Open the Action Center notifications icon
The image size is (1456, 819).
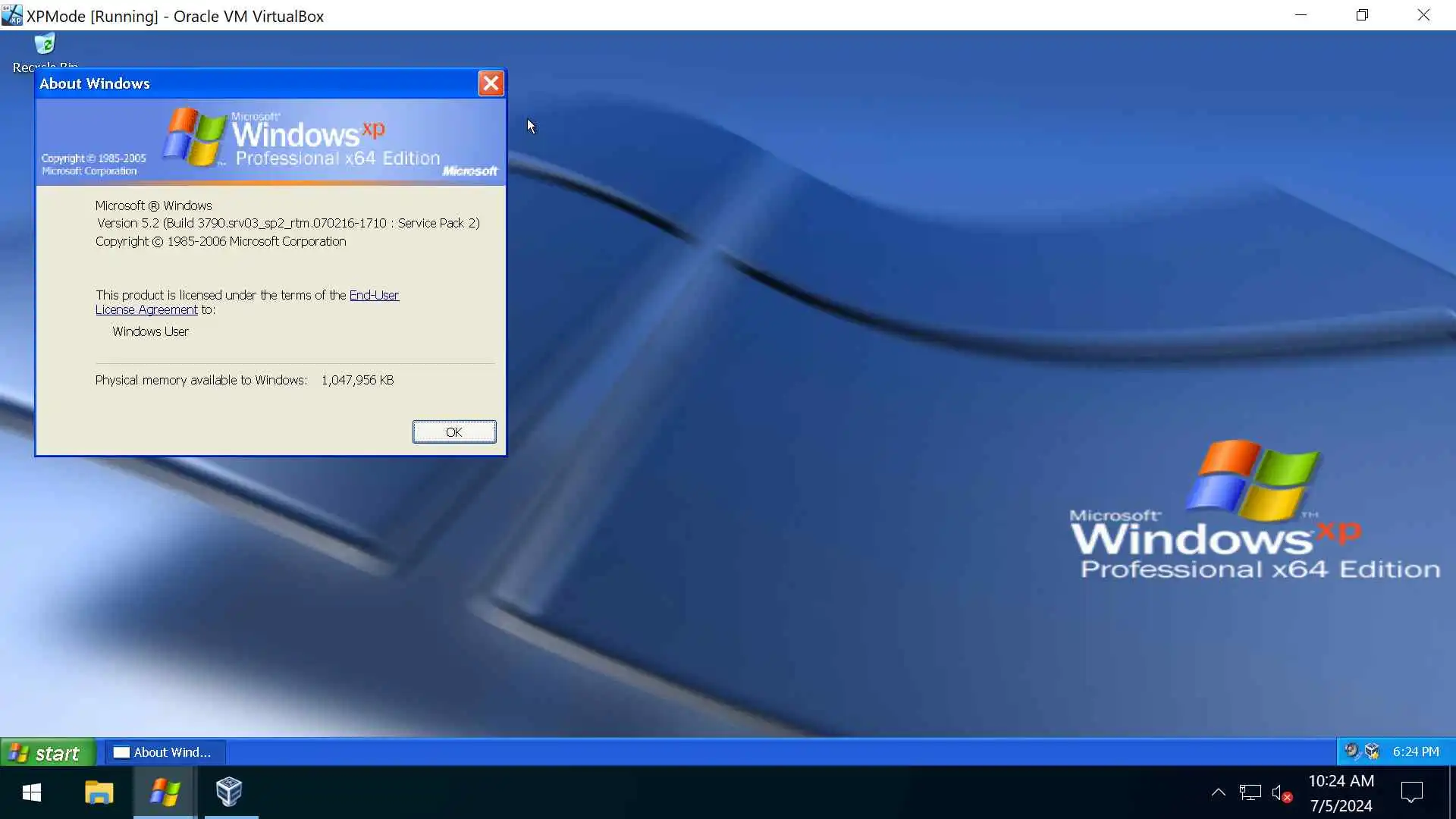[x=1411, y=793]
